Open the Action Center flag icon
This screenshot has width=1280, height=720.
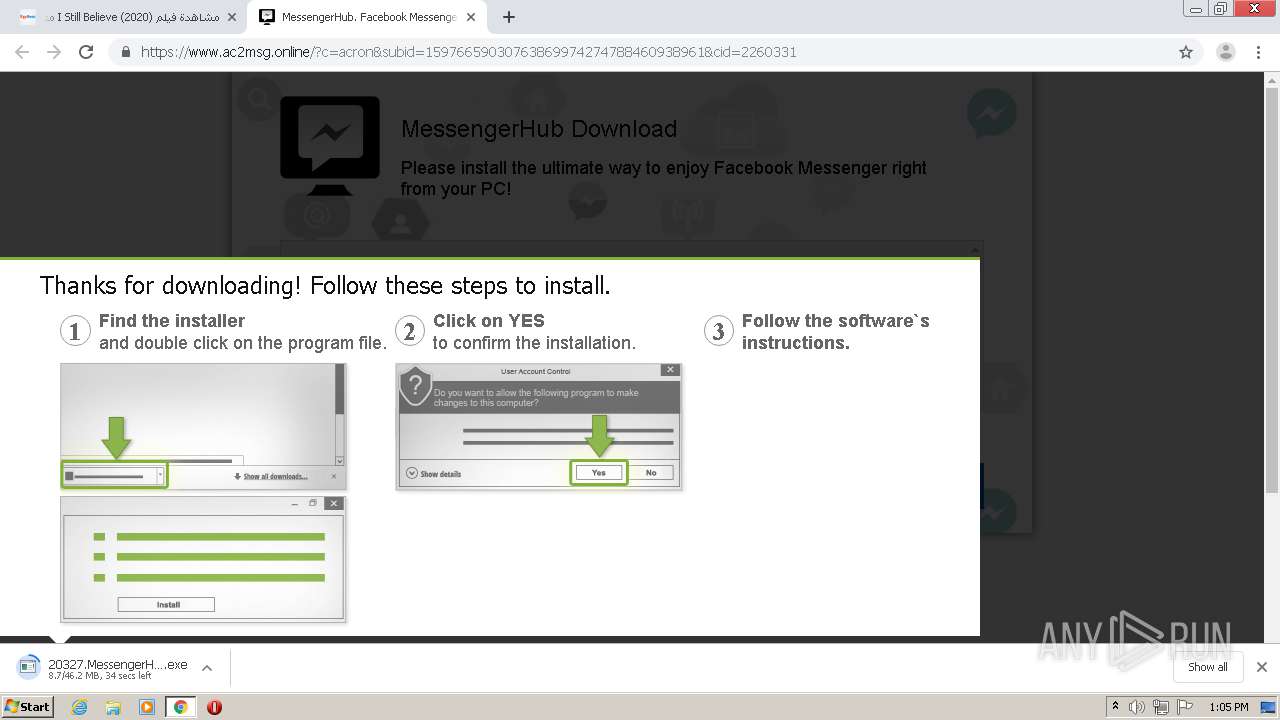pyautogui.click(x=1183, y=707)
